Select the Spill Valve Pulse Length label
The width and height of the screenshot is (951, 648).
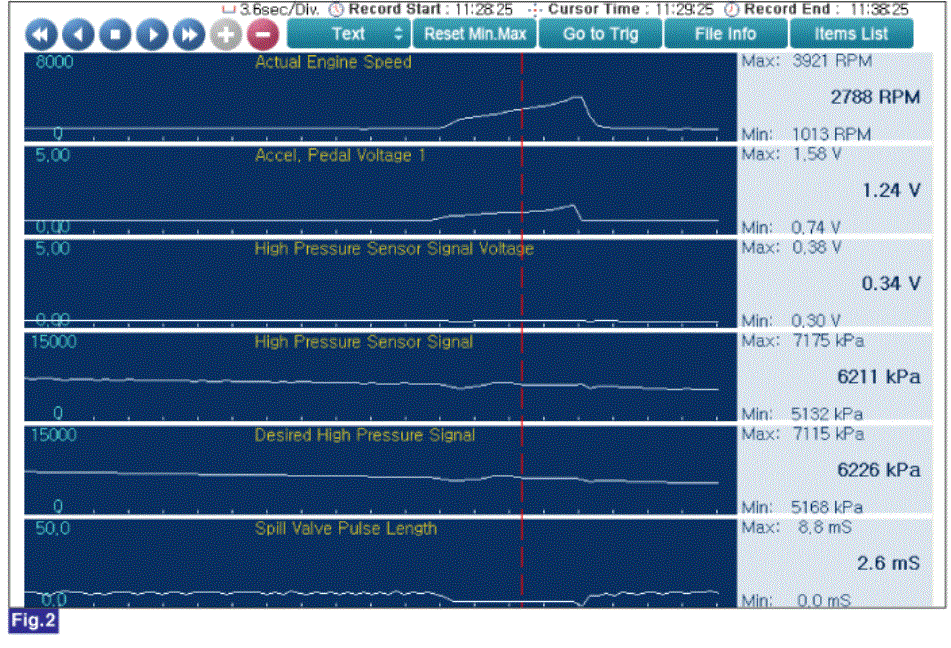pyautogui.click(x=346, y=528)
